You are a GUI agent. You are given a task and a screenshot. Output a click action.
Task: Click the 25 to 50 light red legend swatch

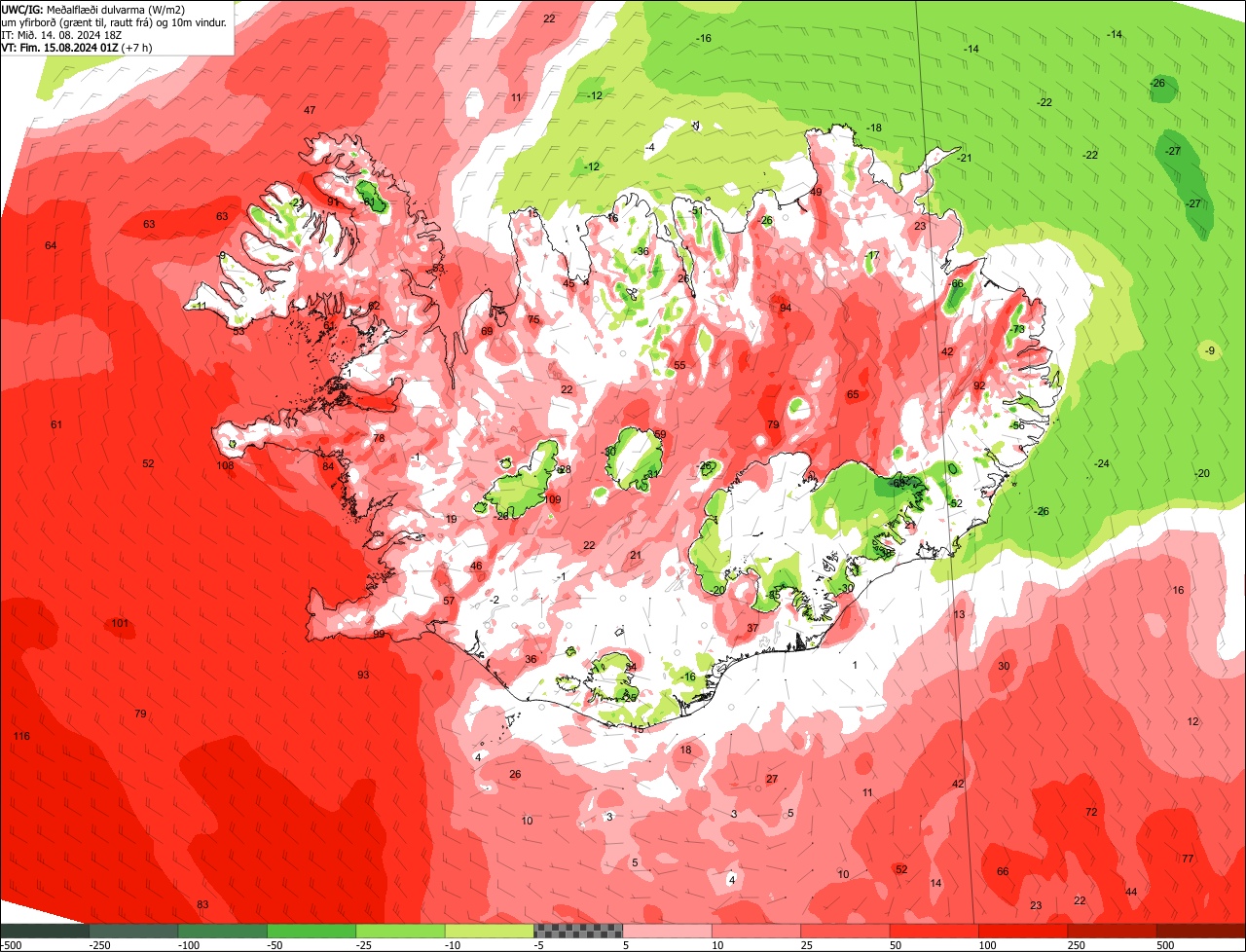[x=846, y=931]
